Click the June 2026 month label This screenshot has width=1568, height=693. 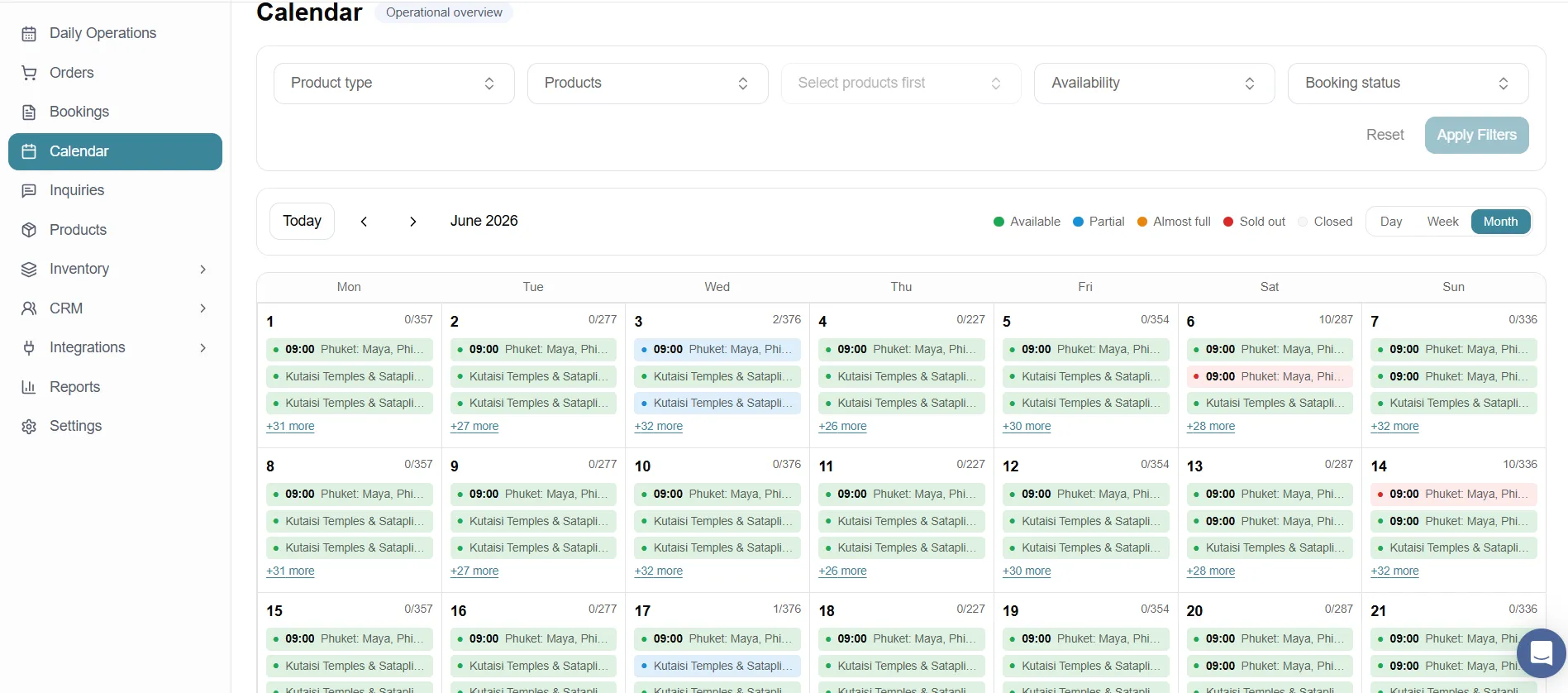[x=484, y=222]
